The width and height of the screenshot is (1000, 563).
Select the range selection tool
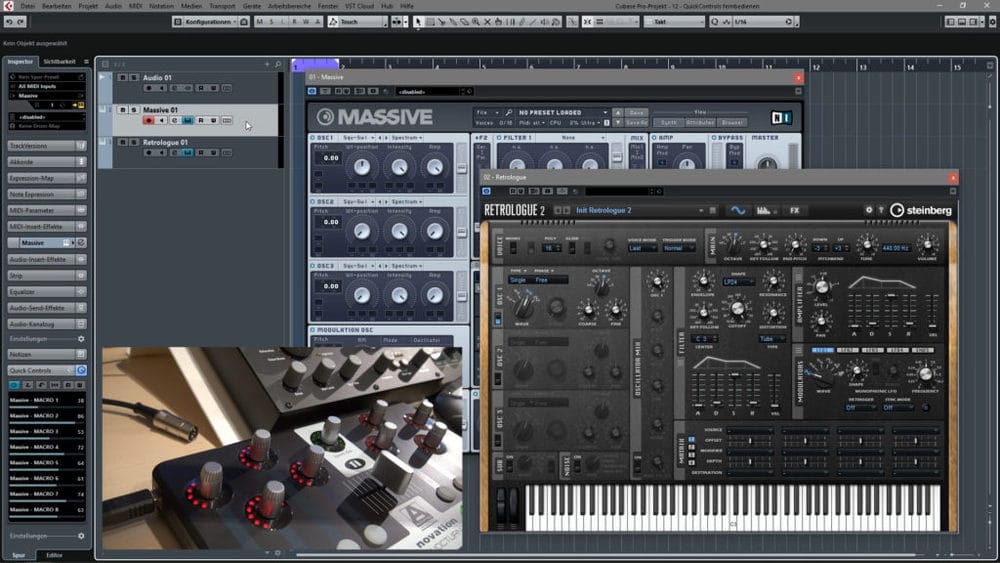coord(430,22)
